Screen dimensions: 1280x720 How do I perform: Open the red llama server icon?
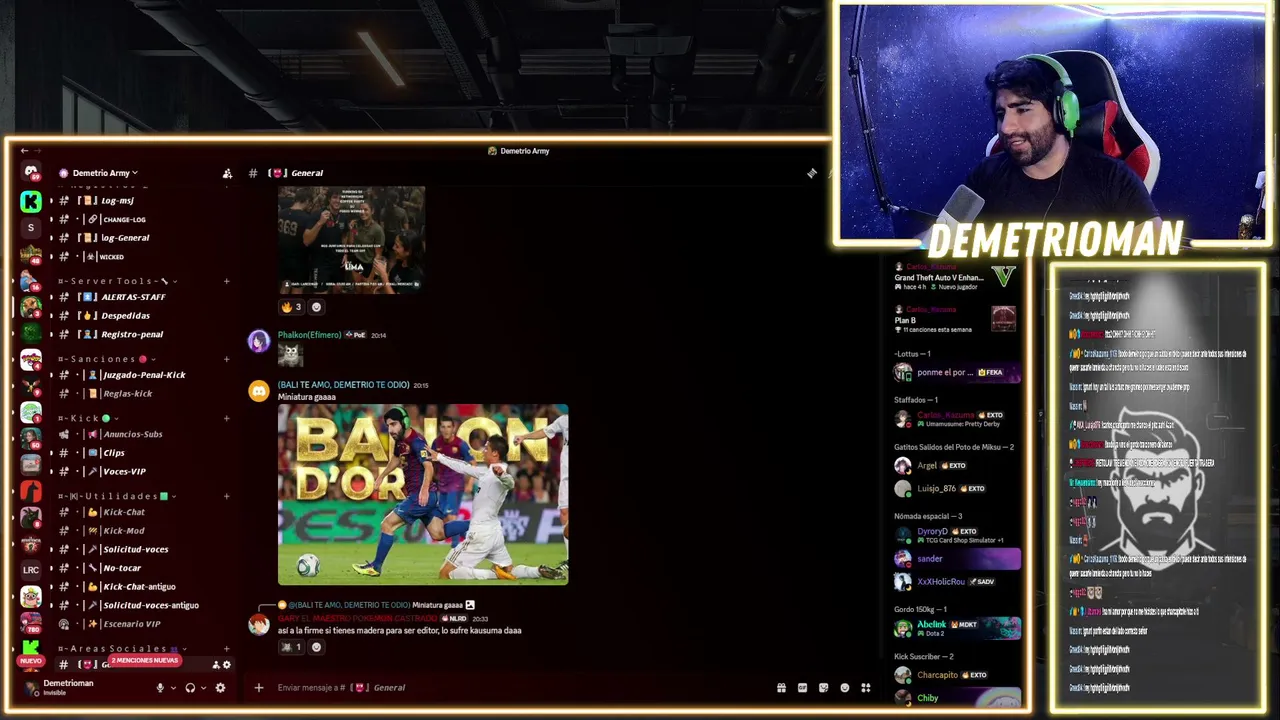(31, 491)
